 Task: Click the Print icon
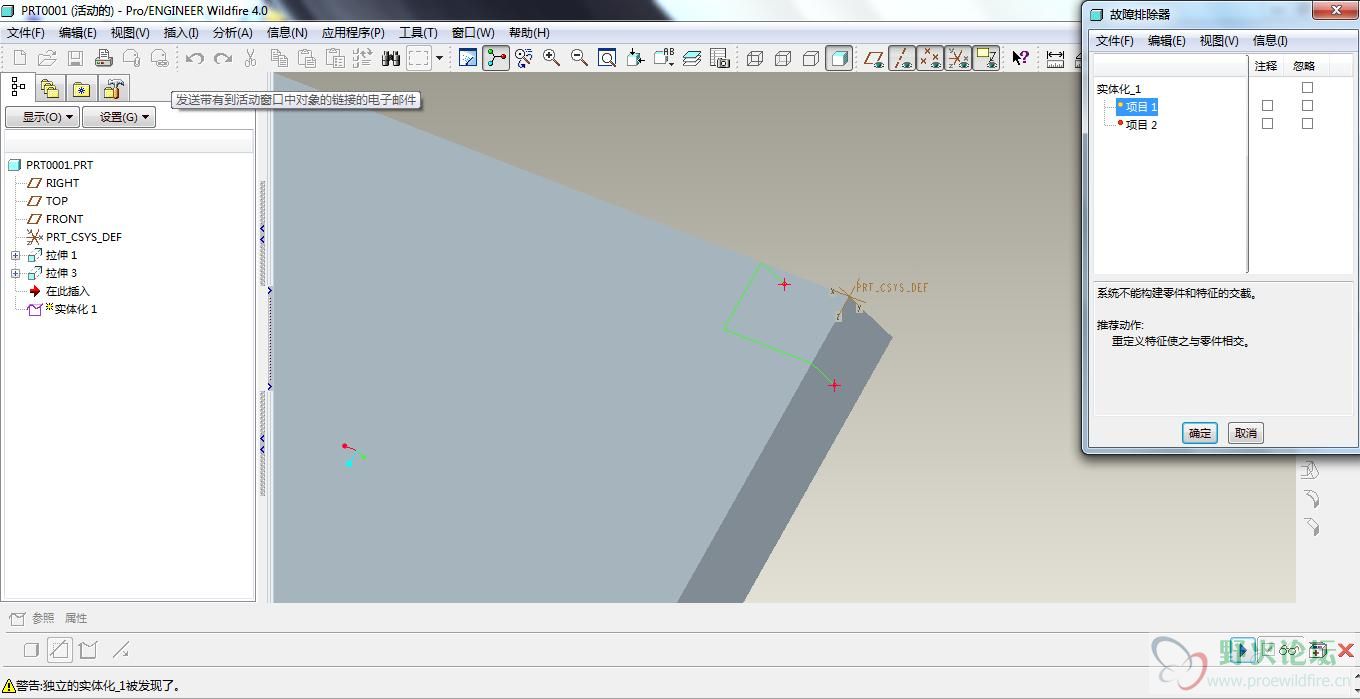coord(103,59)
